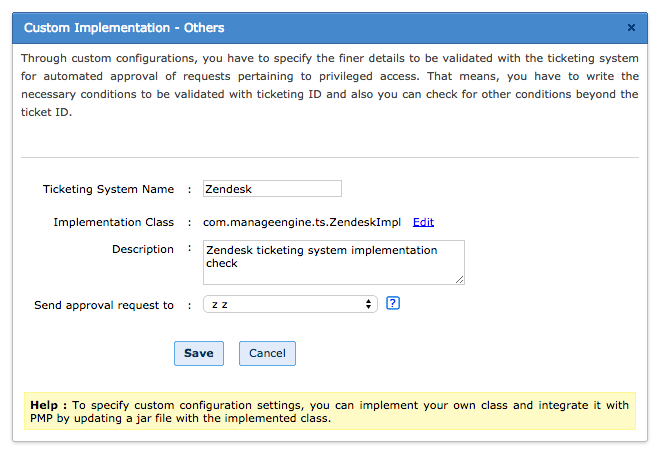The width and height of the screenshot is (663, 454).
Task: Click the bold 'Help :' heading
Action: coord(48,405)
